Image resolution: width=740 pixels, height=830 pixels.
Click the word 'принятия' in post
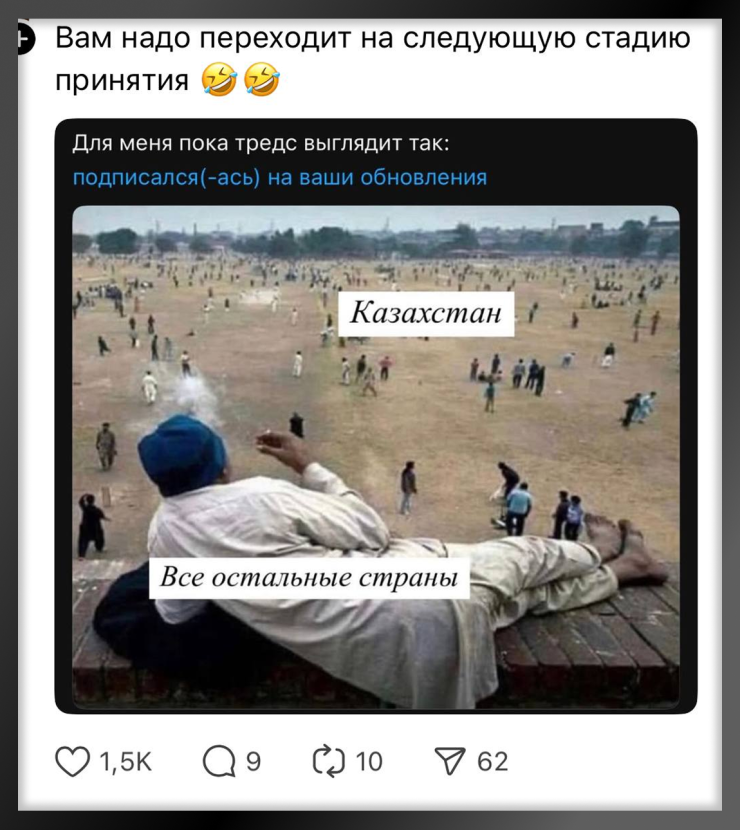[122, 80]
